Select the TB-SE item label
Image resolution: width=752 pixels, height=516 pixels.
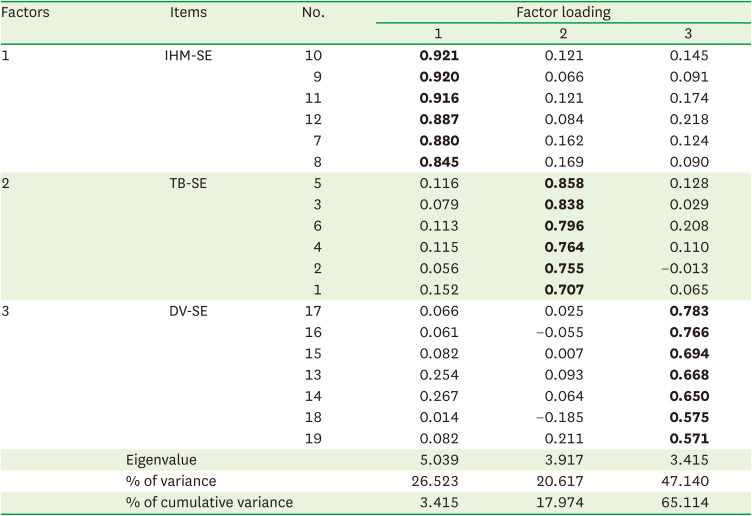pos(188,184)
